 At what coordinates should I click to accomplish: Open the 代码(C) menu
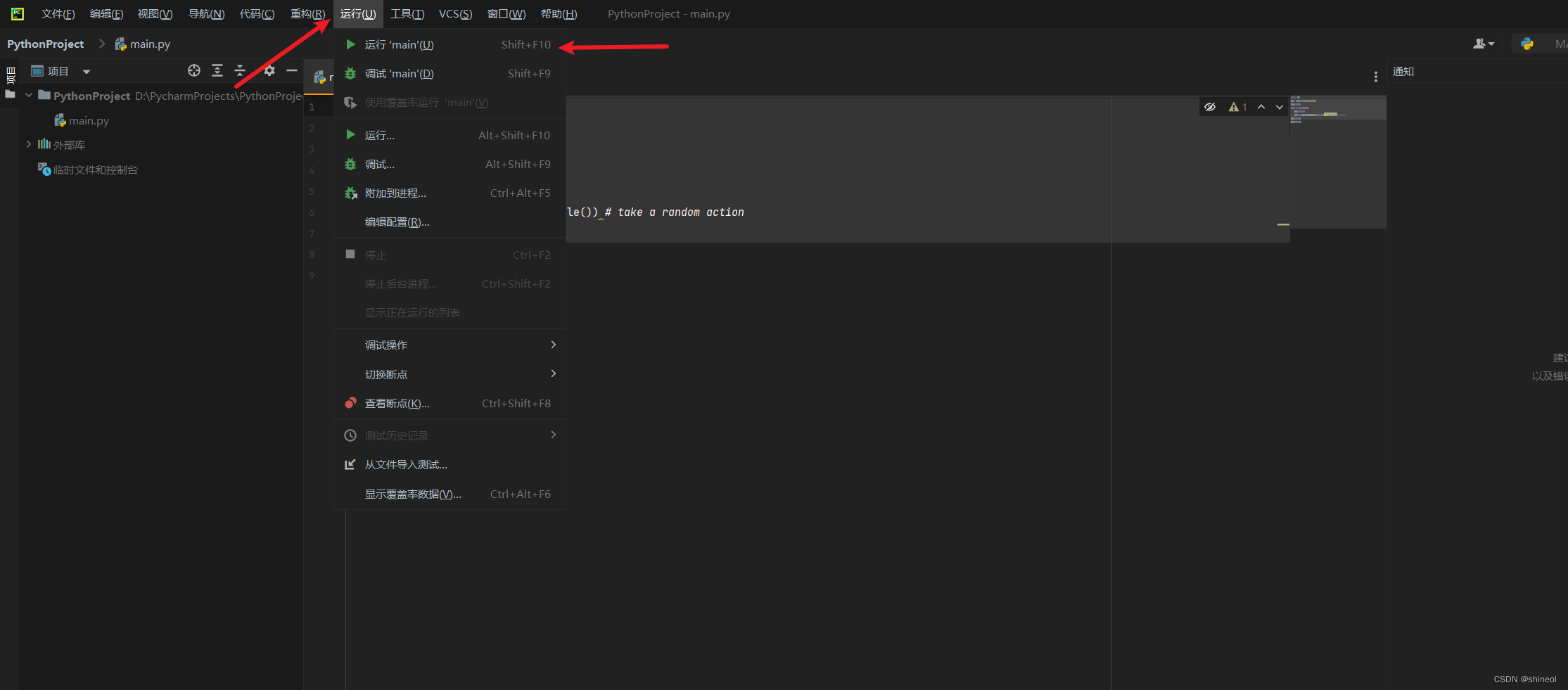[257, 14]
